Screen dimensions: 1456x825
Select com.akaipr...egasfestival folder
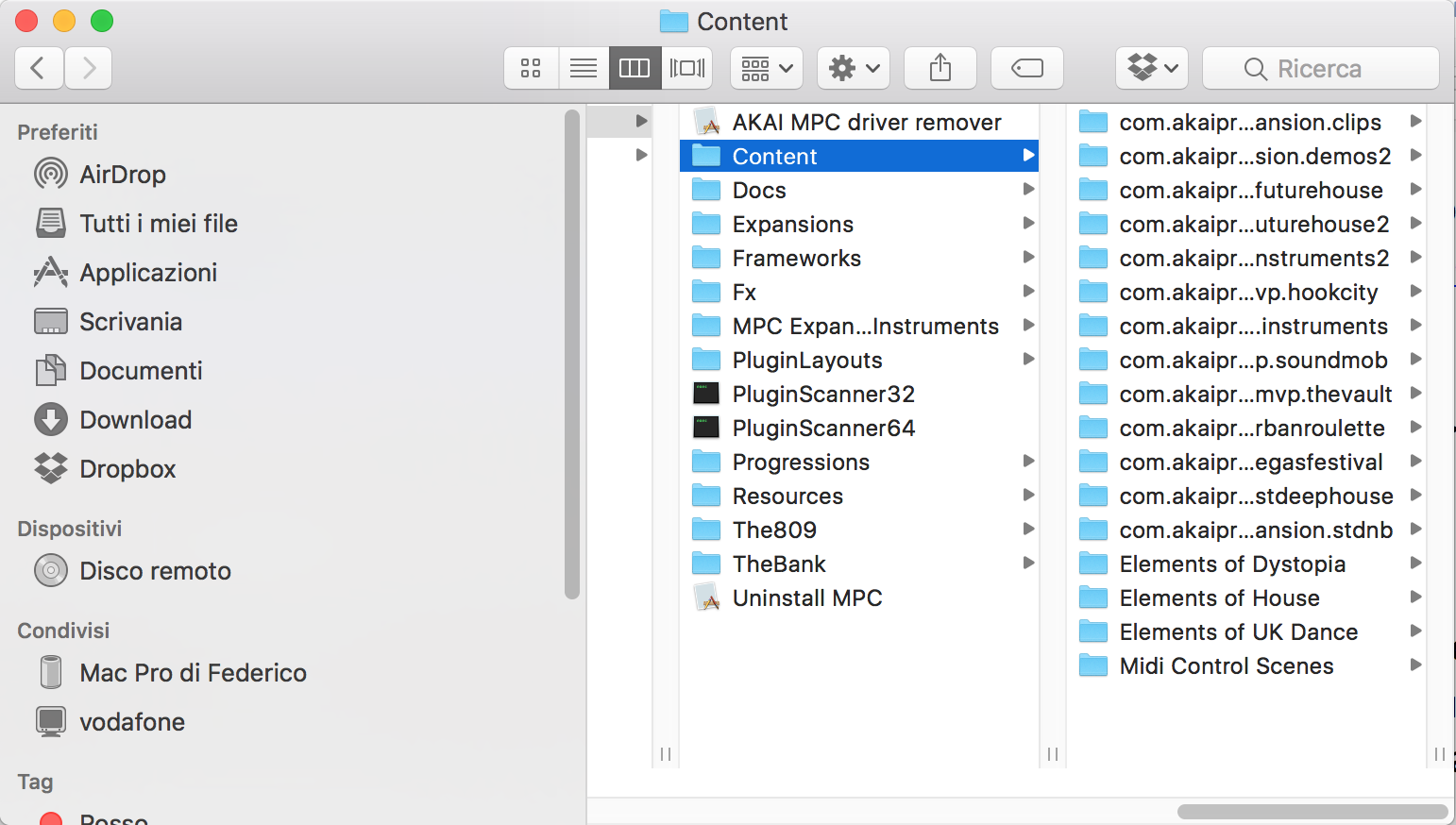(1246, 462)
